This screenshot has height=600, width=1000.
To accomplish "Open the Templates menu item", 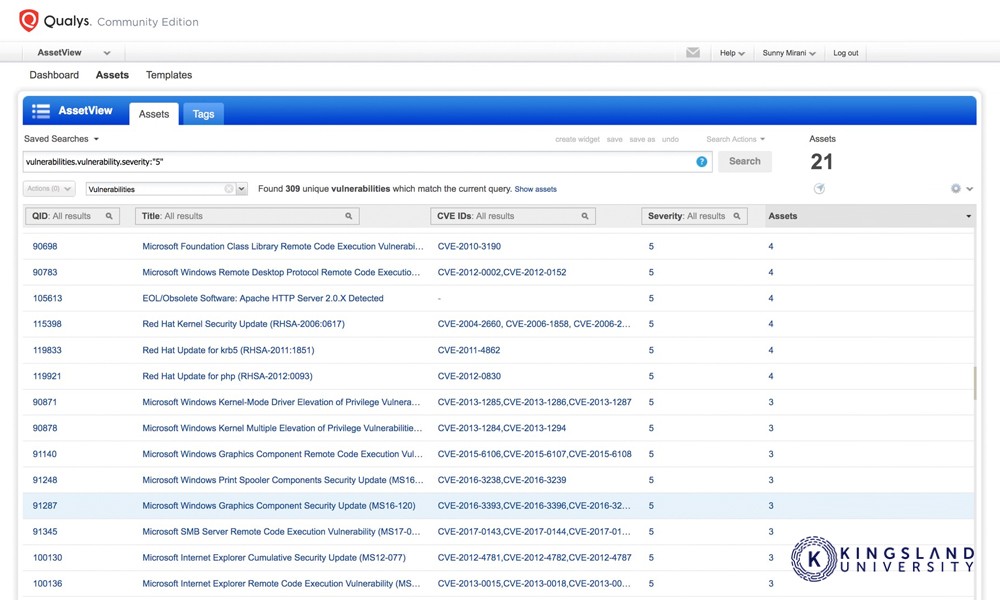I will (169, 75).
